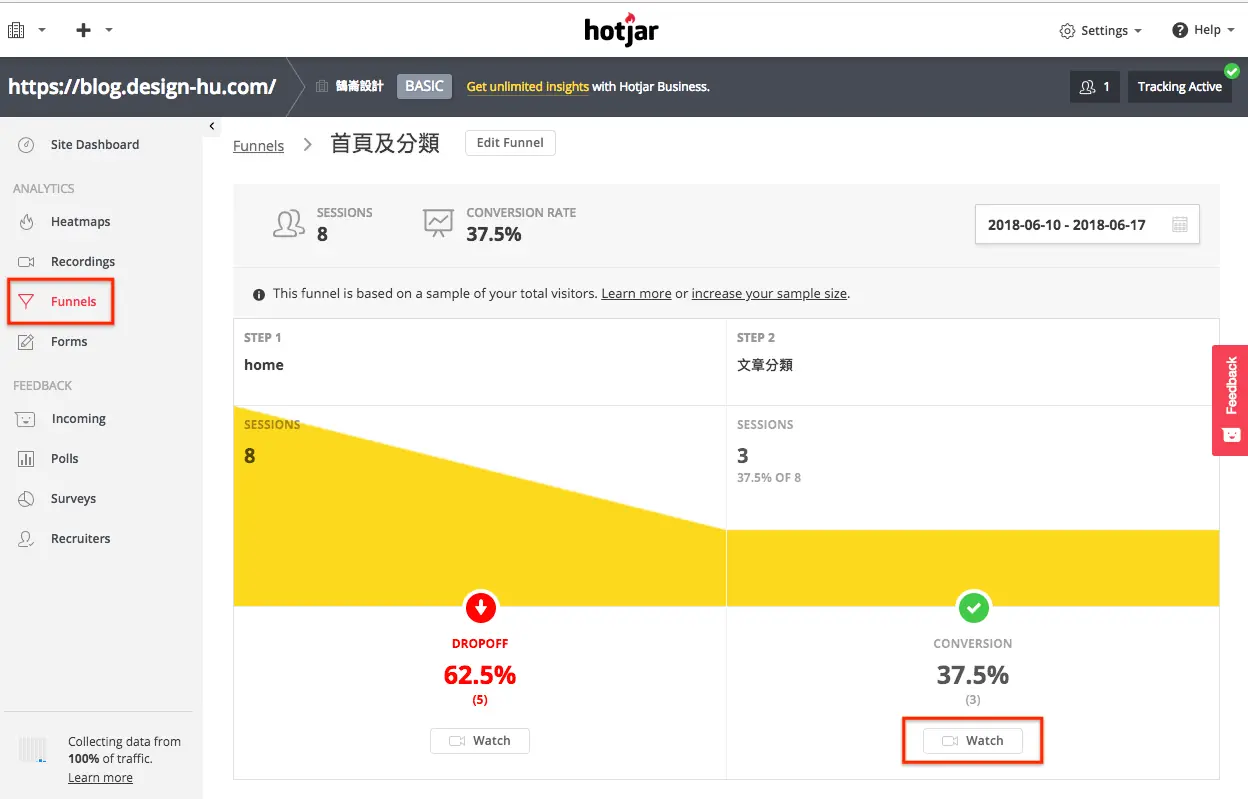1248x799 pixels.
Task: Collapse the sidebar with arrow toggle
Action: [x=212, y=126]
